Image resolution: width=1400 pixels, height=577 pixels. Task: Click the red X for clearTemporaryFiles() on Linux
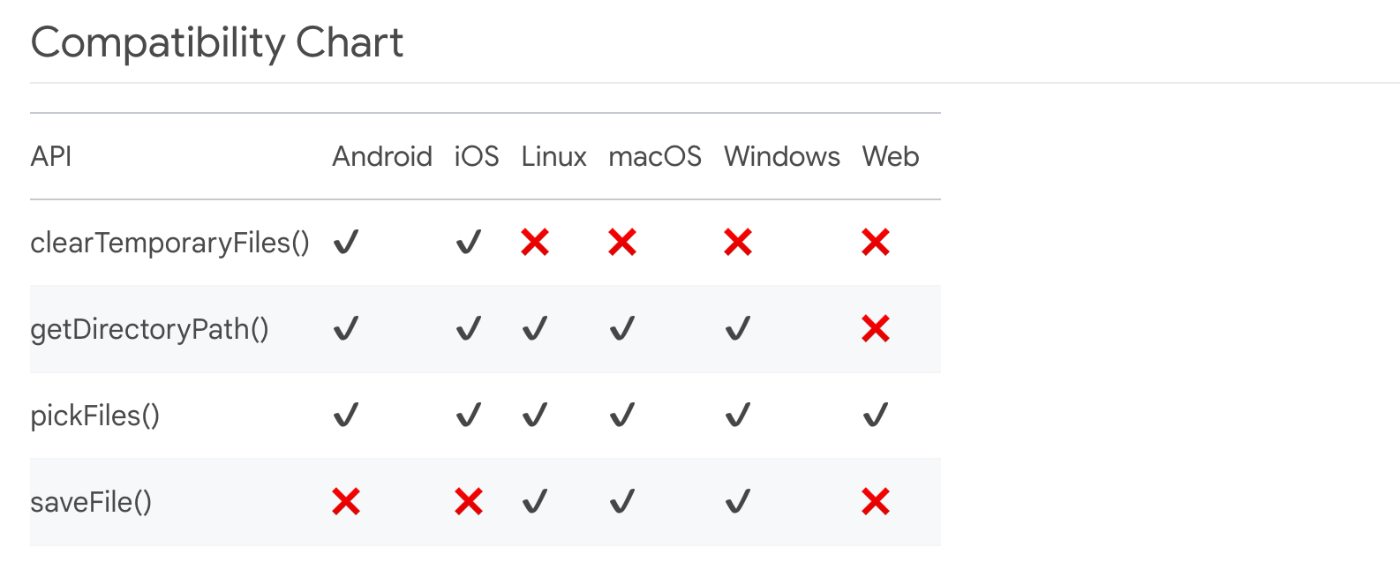coord(535,242)
